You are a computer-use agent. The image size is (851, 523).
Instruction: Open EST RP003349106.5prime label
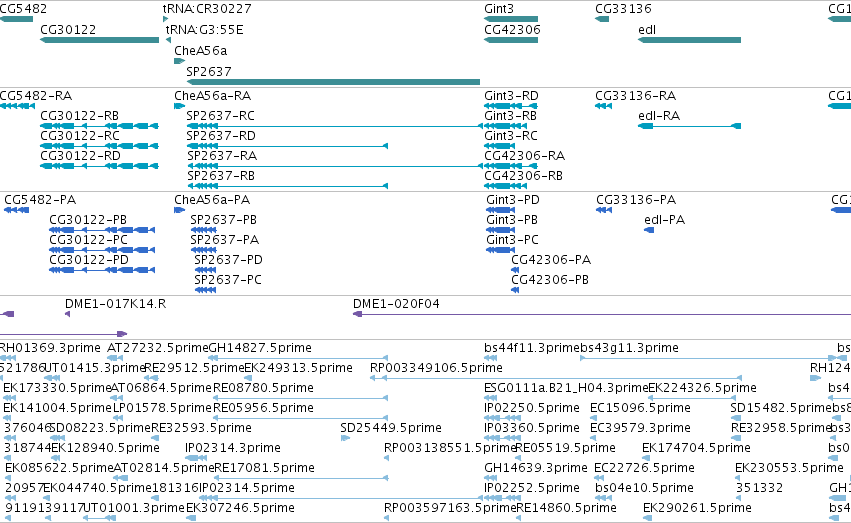tap(436, 368)
